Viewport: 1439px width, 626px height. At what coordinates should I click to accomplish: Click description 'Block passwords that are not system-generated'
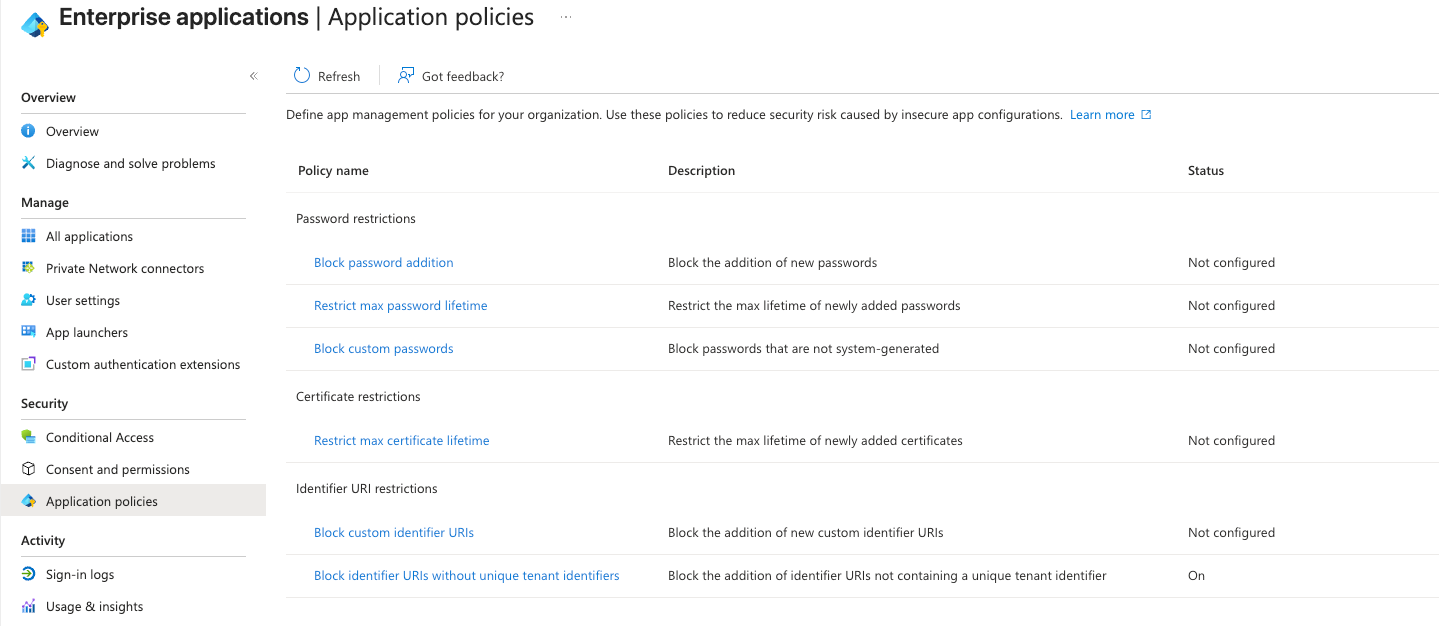(803, 349)
